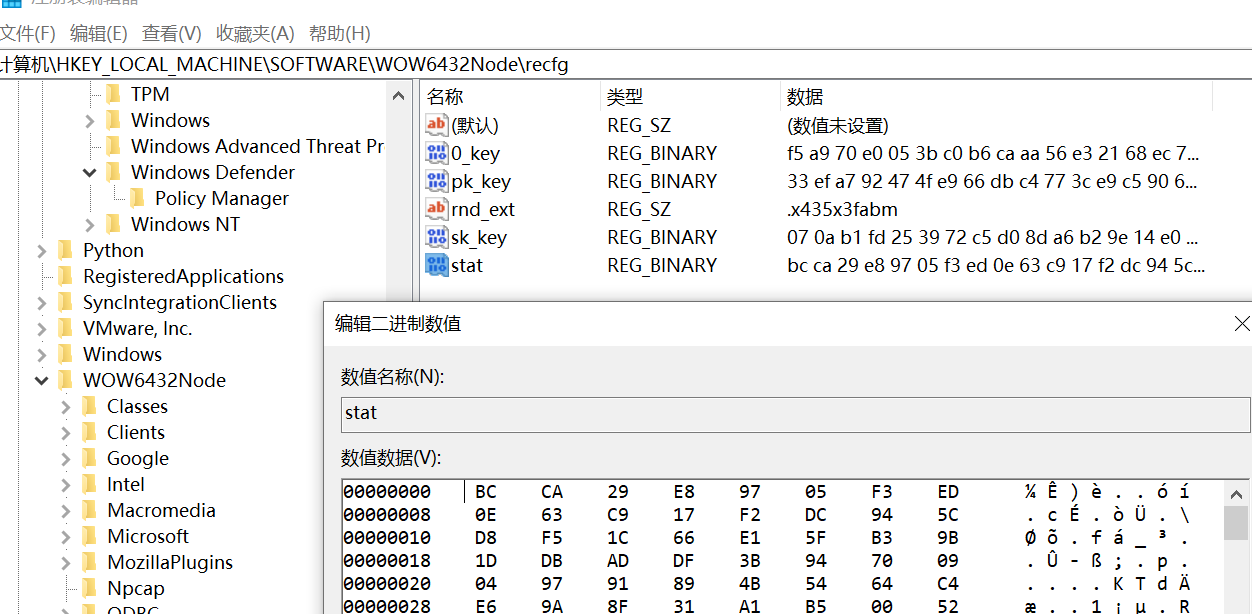Image resolution: width=1252 pixels, height=614 pixels.
Task: Select the MozillaPlugins folder icon
Action: point(89,562)
